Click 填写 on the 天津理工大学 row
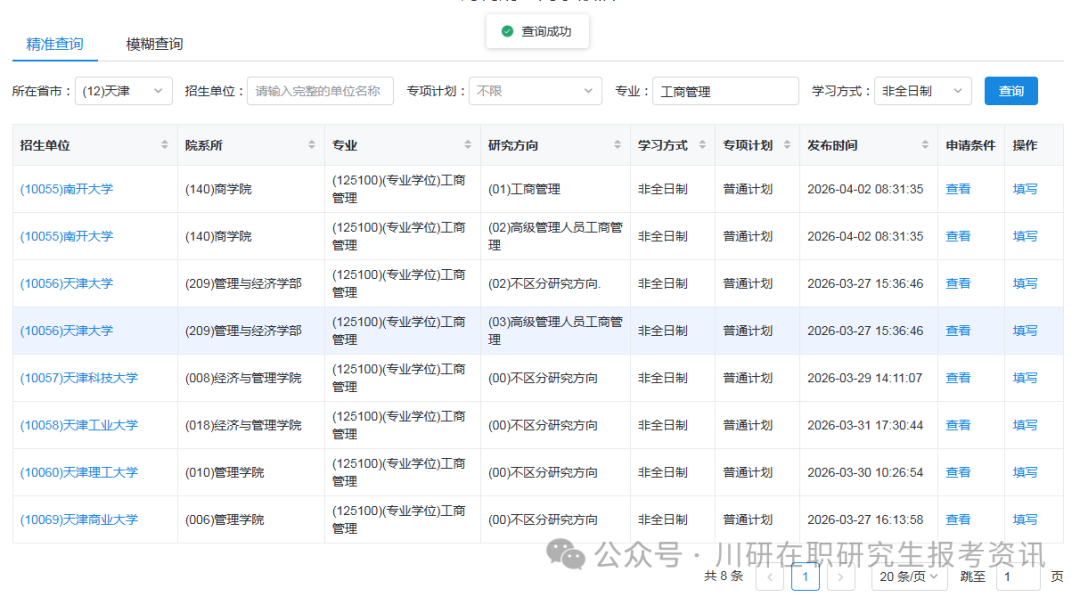This screenshot has width=1080, height=597. coord(1025,472)
